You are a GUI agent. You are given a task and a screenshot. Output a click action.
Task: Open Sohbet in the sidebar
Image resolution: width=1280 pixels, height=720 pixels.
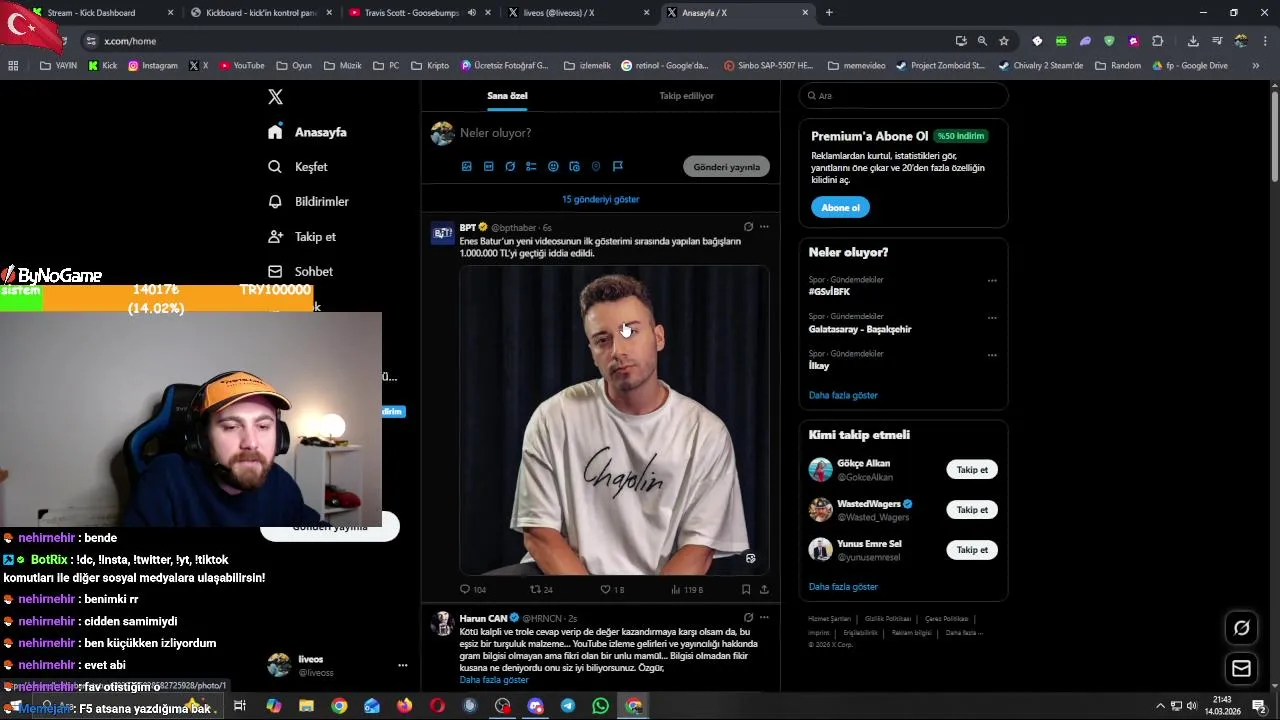pos(300,271)
